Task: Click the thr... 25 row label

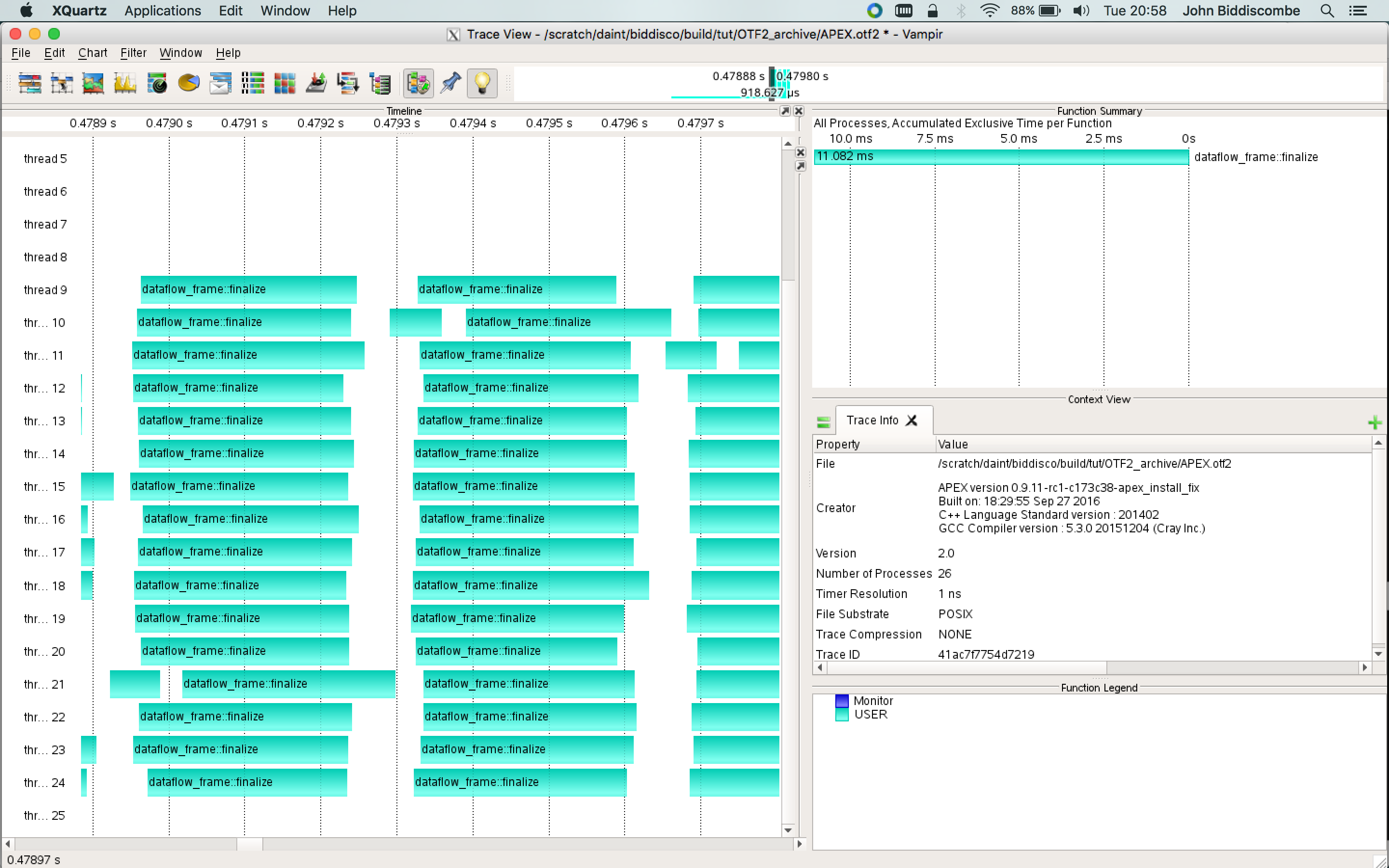Action: (x=44, y=816)
